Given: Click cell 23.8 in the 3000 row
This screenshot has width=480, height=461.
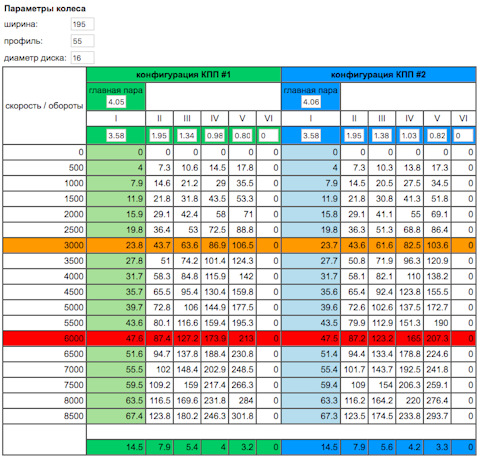Looking at the screenshot, I should pyautogui.click(x=116, y=245).
